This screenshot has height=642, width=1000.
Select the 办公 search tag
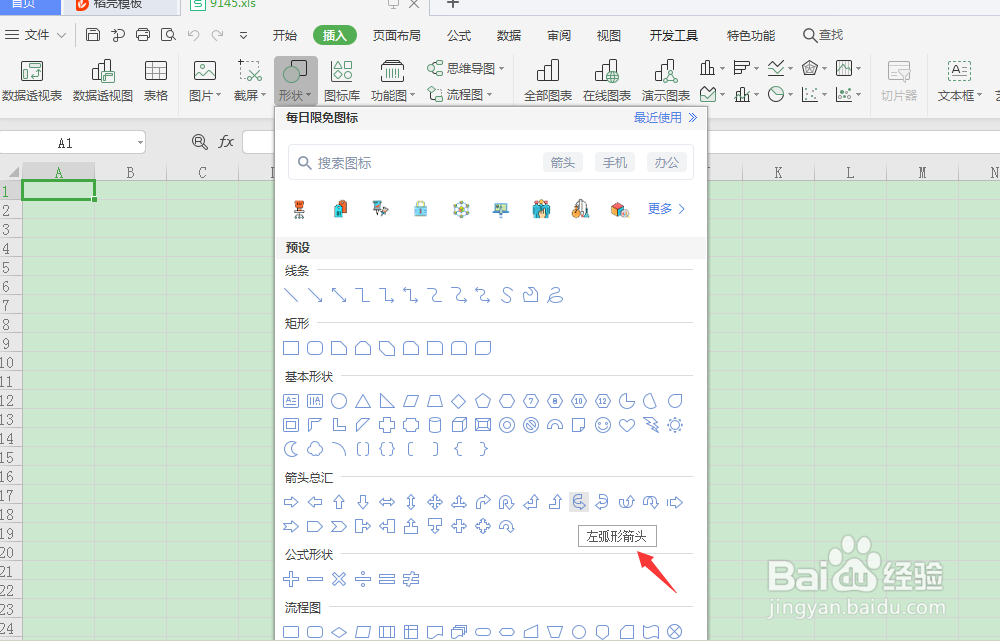coord(666,163)
